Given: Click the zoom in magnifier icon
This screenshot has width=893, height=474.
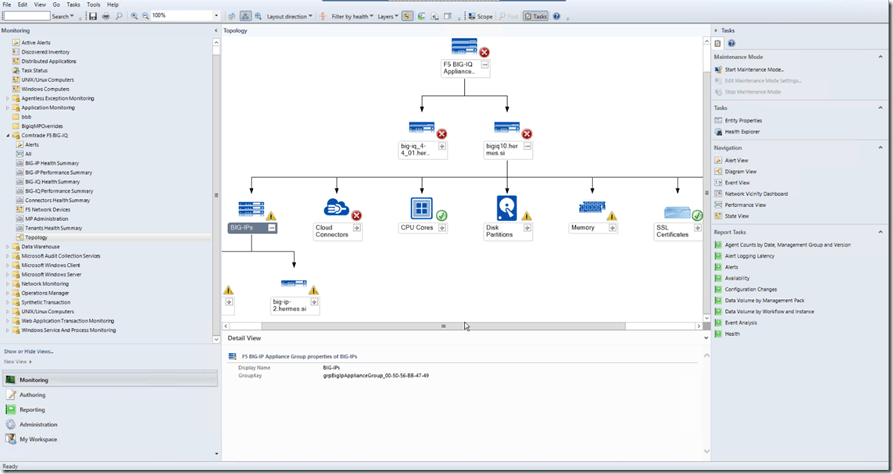Looking at the screenshot, I should [x=134, y=17].
